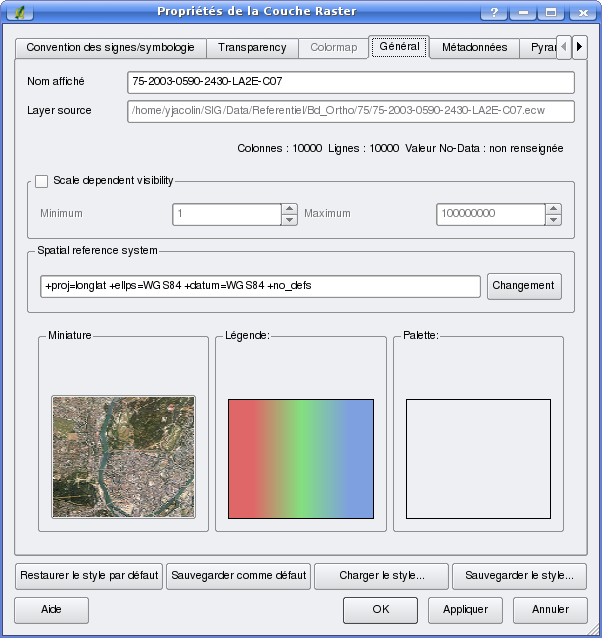The image size is (602, 638).
Task: Open Convention des signes/symbologie tab
Action: 111,48
